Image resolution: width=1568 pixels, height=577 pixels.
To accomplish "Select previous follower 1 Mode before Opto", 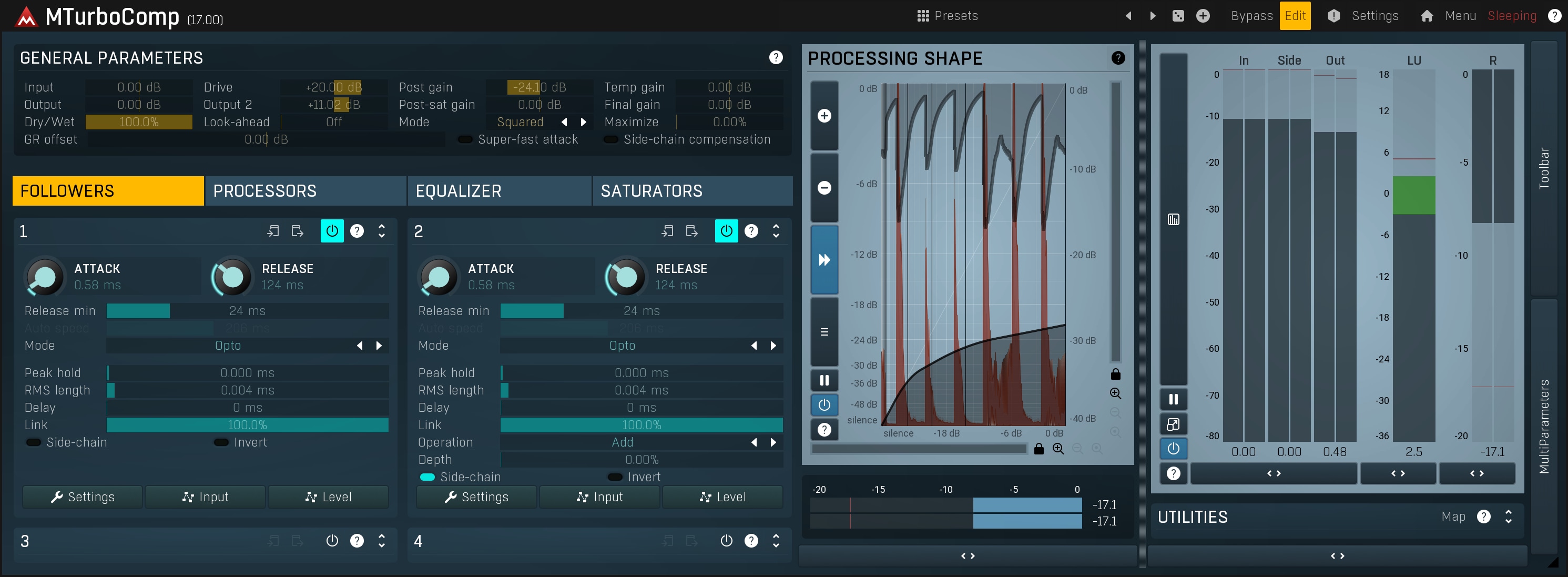I will click(360, 346).
